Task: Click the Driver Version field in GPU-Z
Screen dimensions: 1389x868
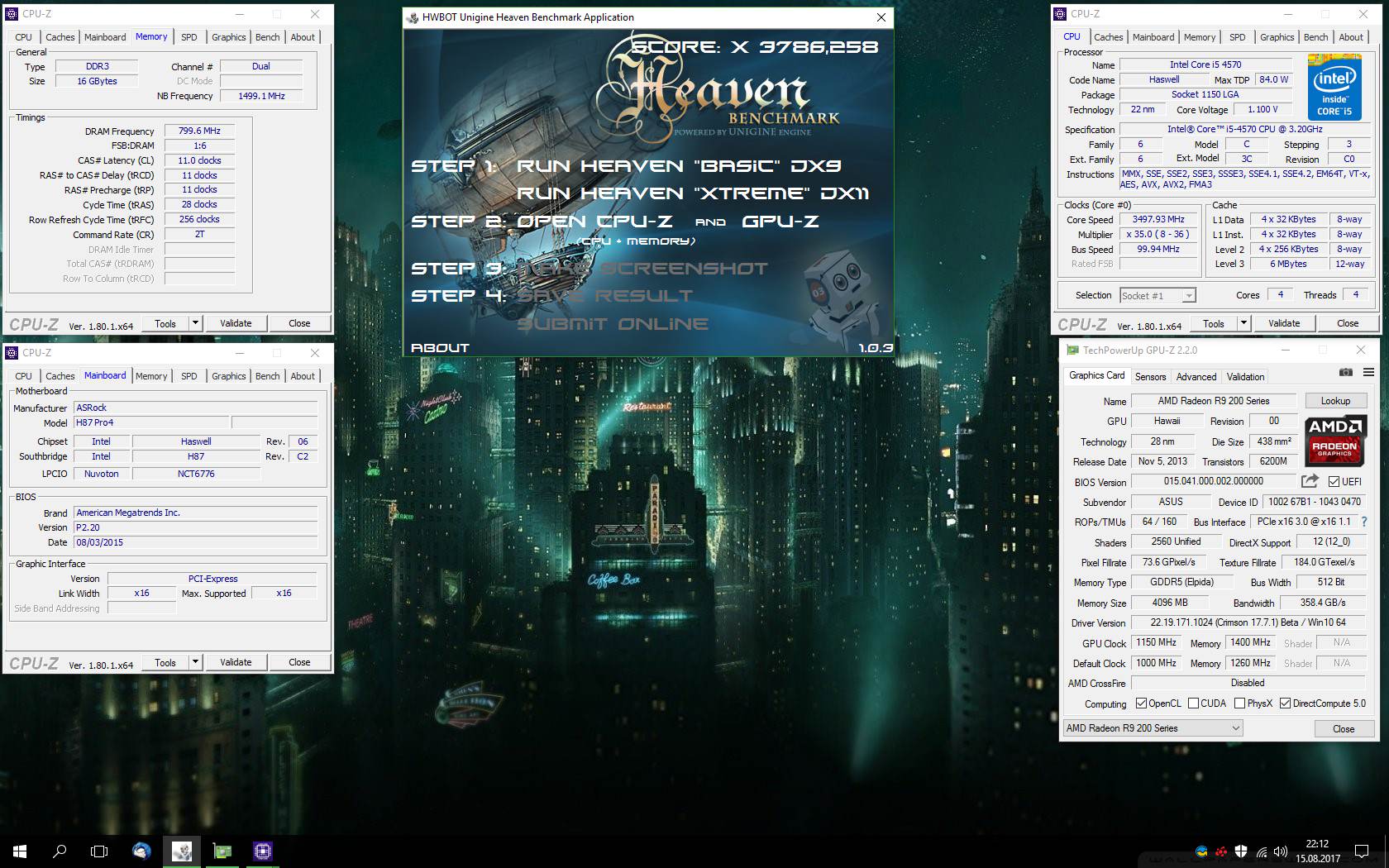Action: coord(1248,622)
